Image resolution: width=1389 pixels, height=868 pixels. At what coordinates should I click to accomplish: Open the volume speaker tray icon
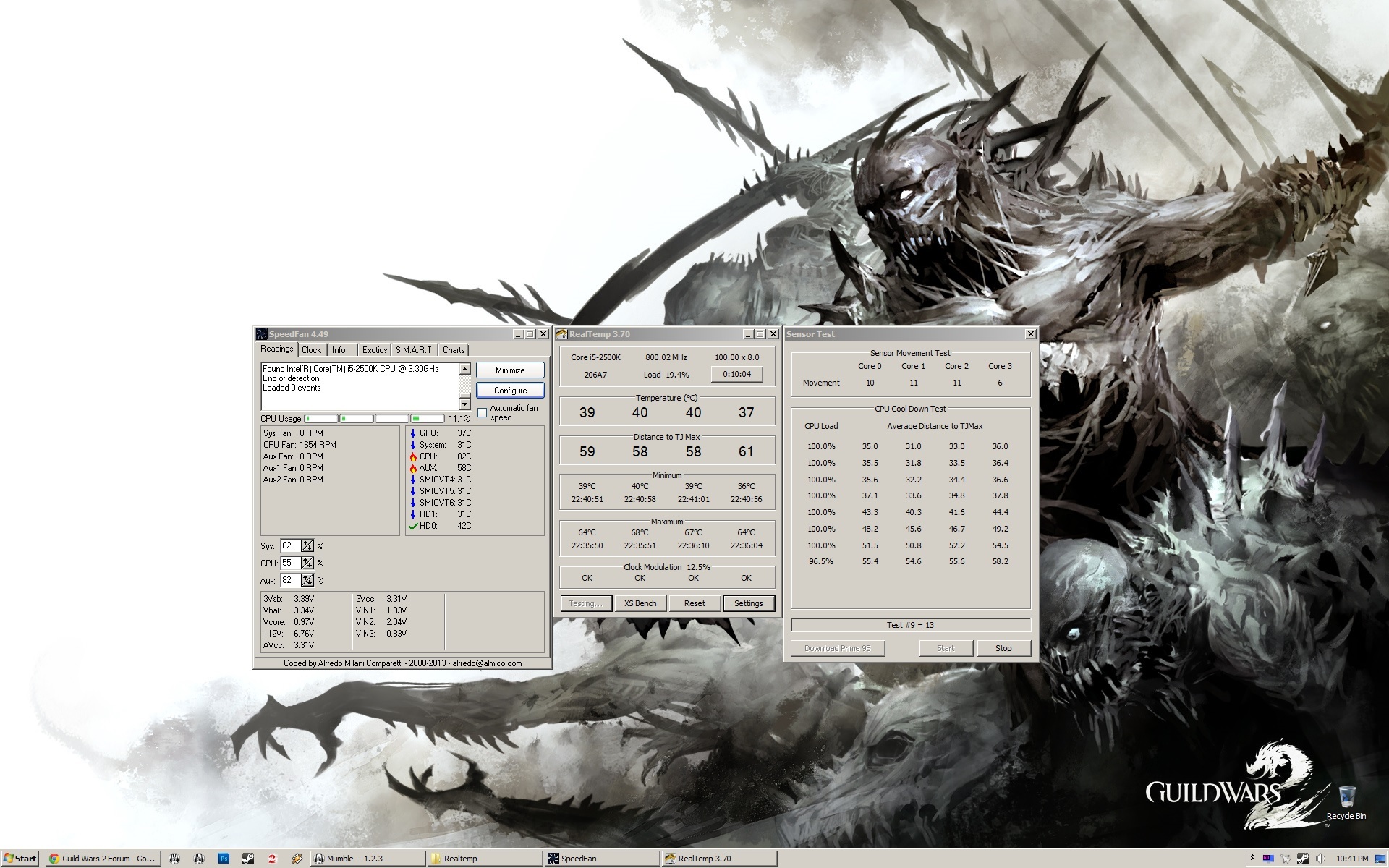point(1320,859)
